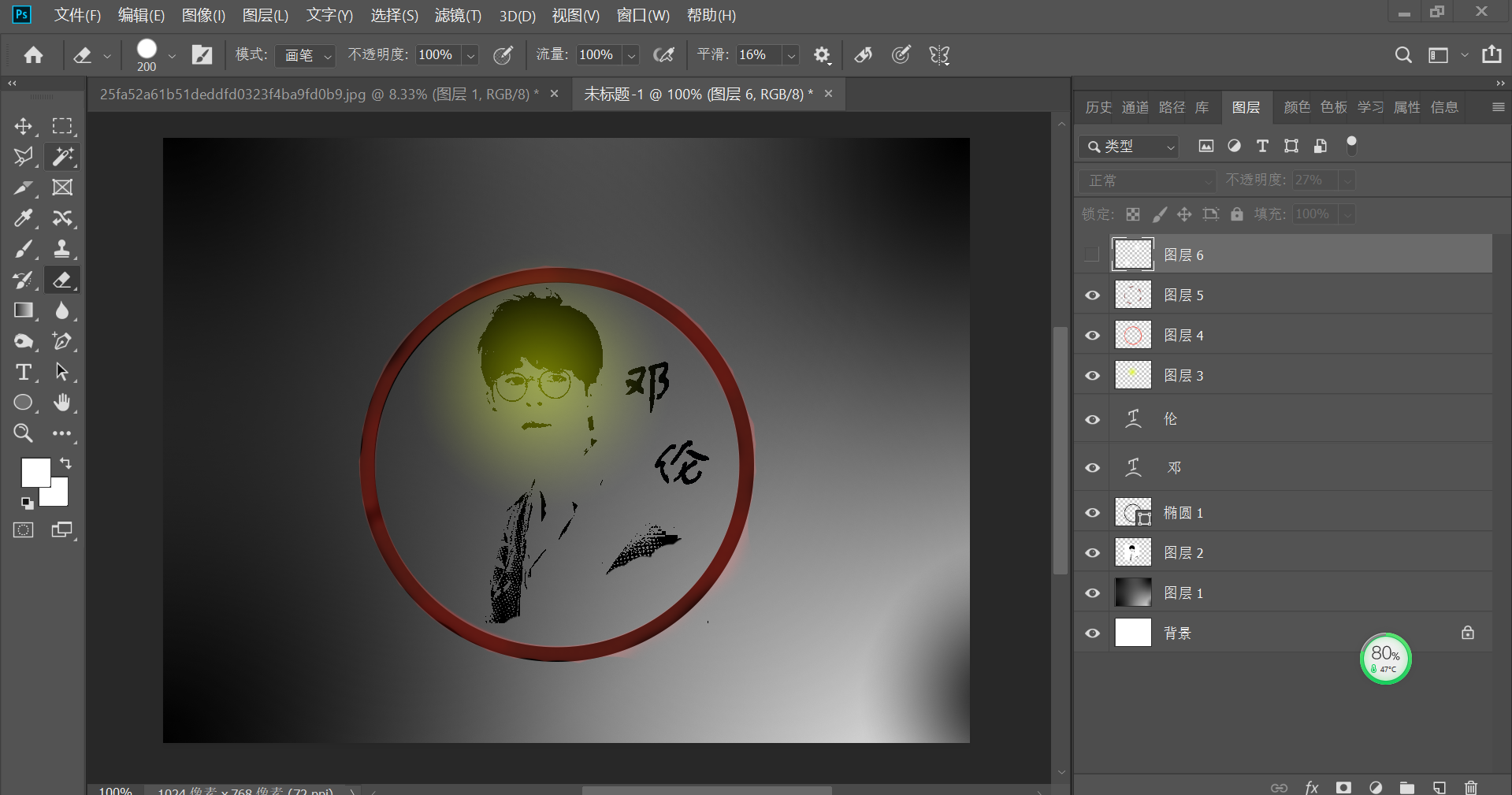Select the Brush tool

coord(24,249)
